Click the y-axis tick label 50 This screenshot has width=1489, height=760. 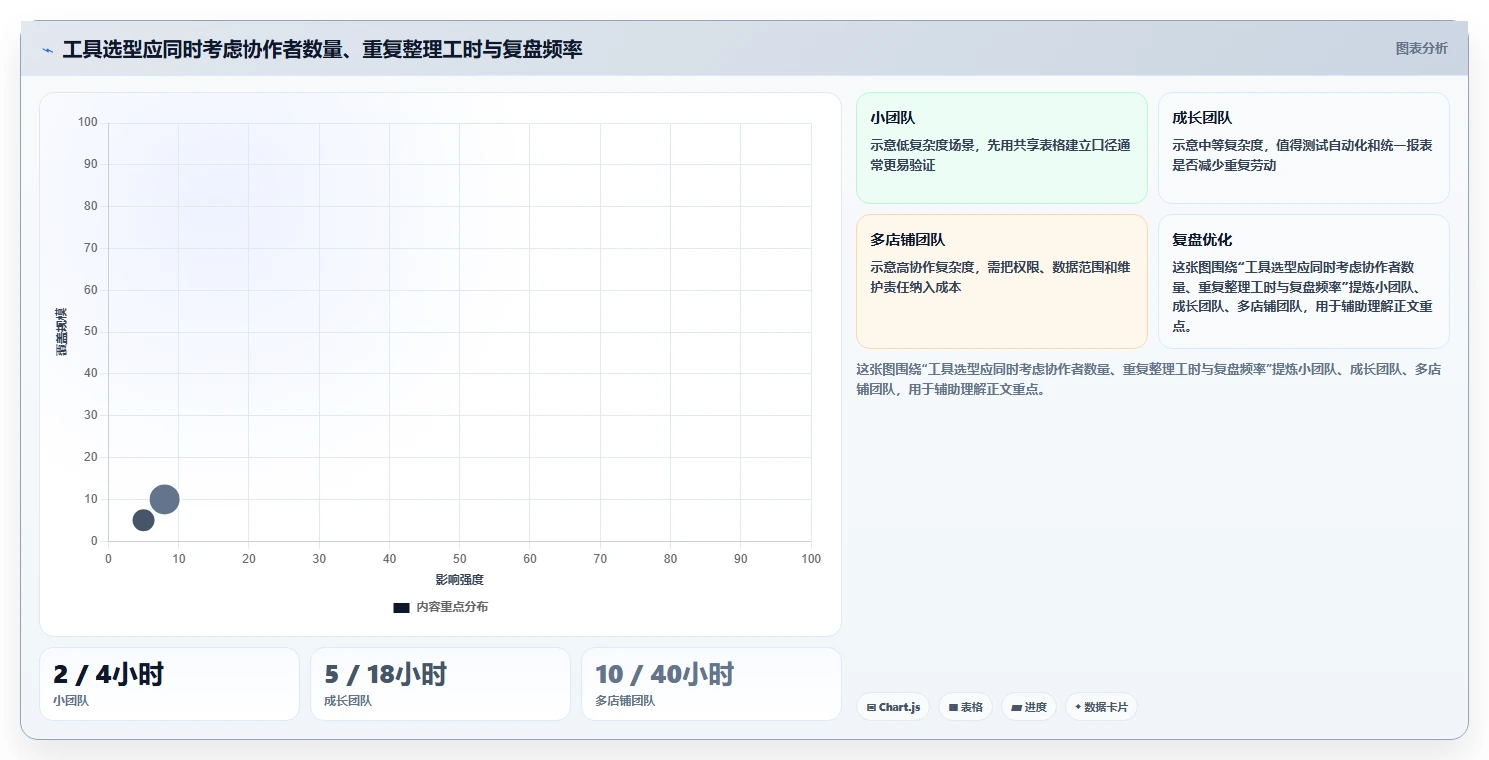coord(91,331)
